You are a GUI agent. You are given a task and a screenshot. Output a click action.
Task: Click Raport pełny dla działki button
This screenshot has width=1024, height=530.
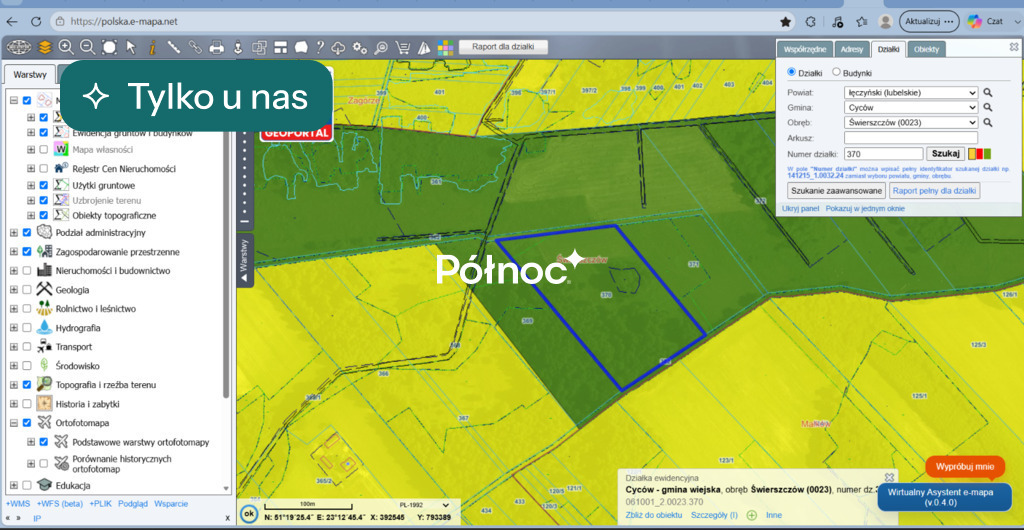coord(935,191)
